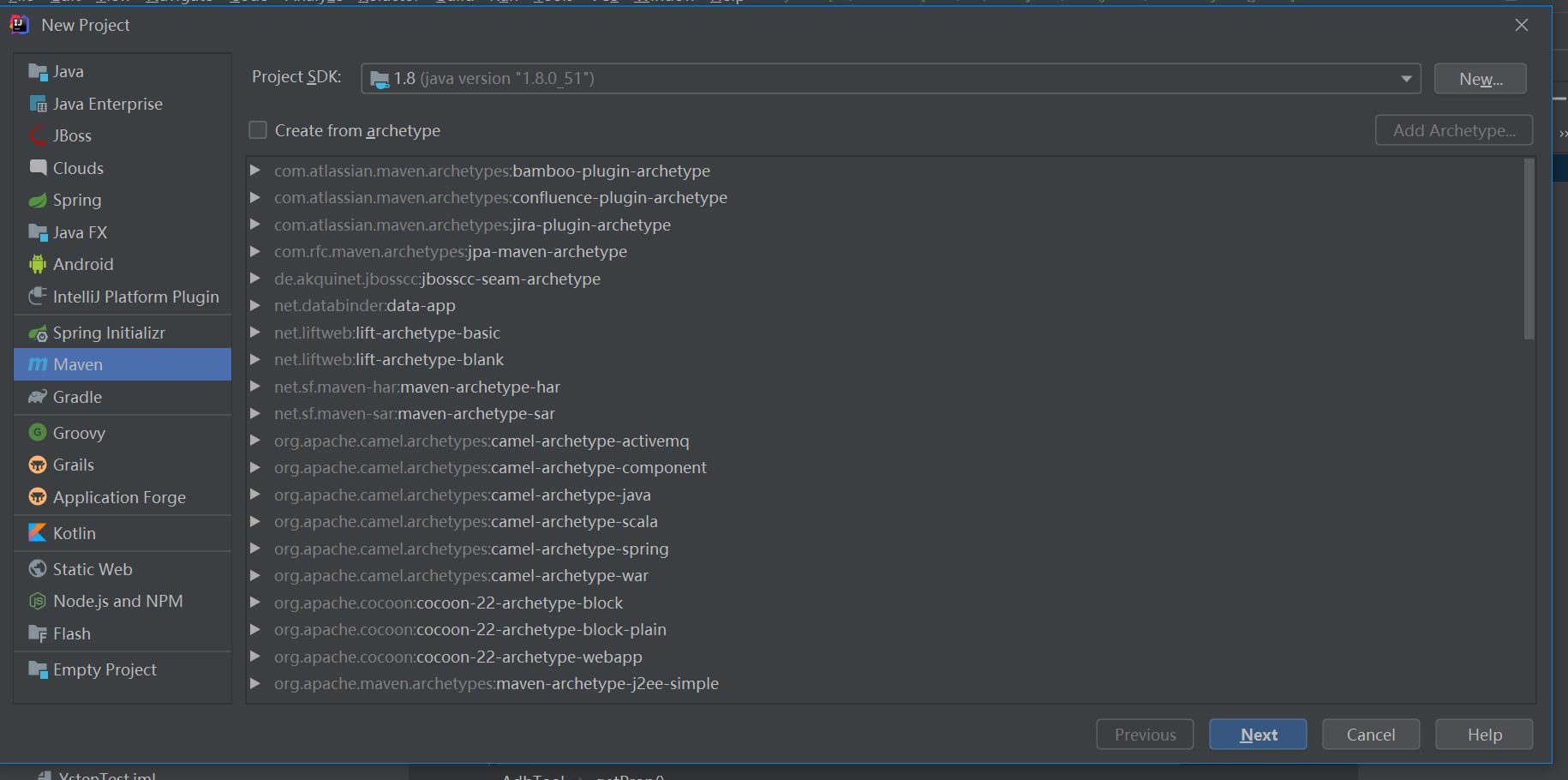This screenshot has width=1568, height=780.
Task: Select maven-archetype-sar row
Action: (884, 413)
